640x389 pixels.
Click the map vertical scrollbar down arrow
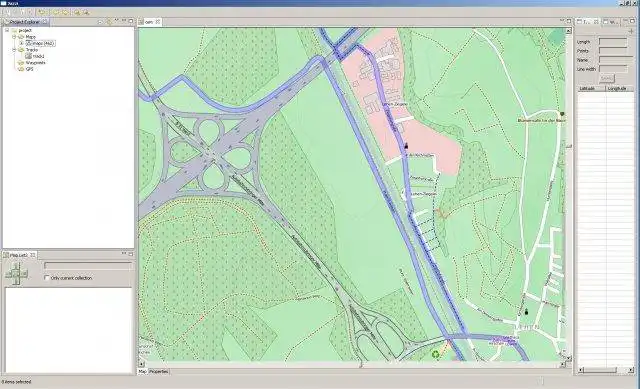pos(568,358)
